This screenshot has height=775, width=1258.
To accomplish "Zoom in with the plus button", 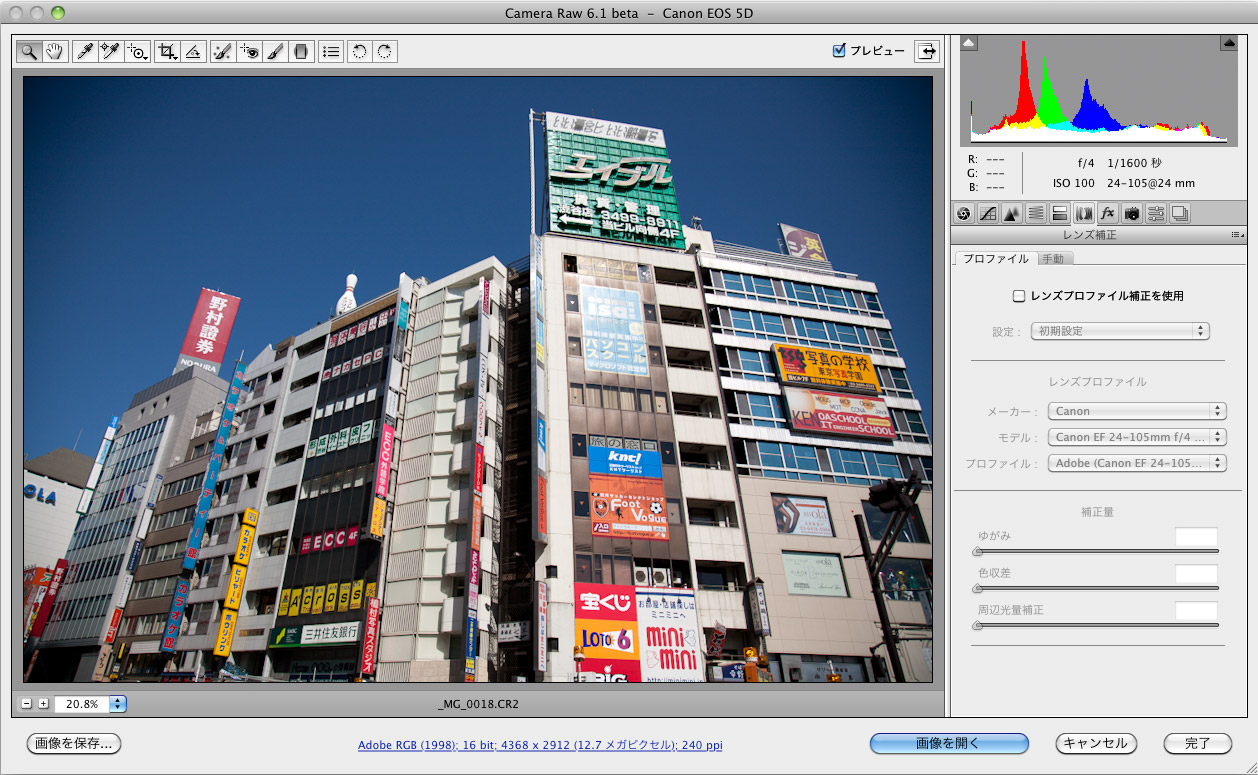I will 43,704.
